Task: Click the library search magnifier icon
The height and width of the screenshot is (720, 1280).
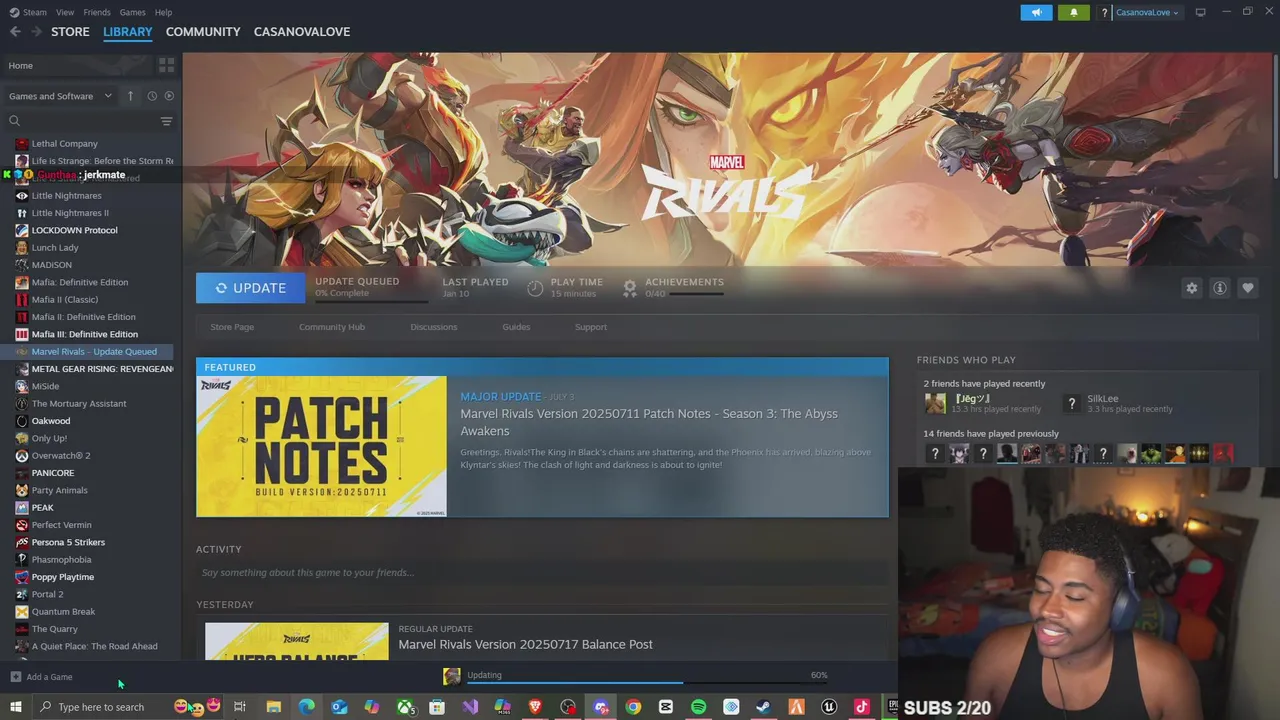Action: click(x=14, y=121)
